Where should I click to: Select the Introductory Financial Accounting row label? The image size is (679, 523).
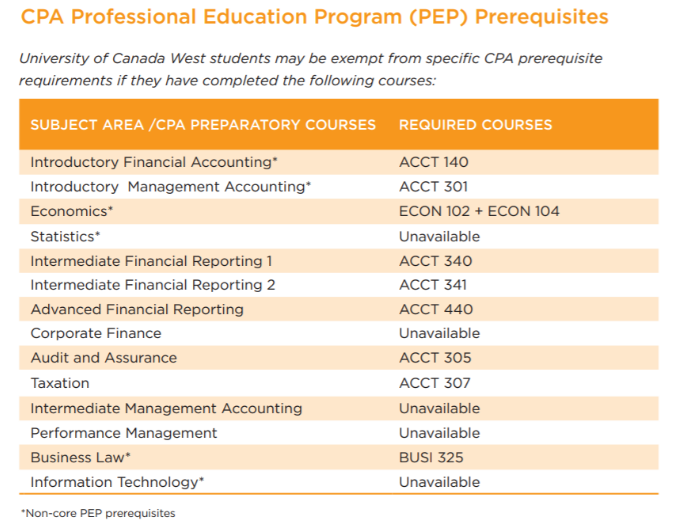point(154,162)
